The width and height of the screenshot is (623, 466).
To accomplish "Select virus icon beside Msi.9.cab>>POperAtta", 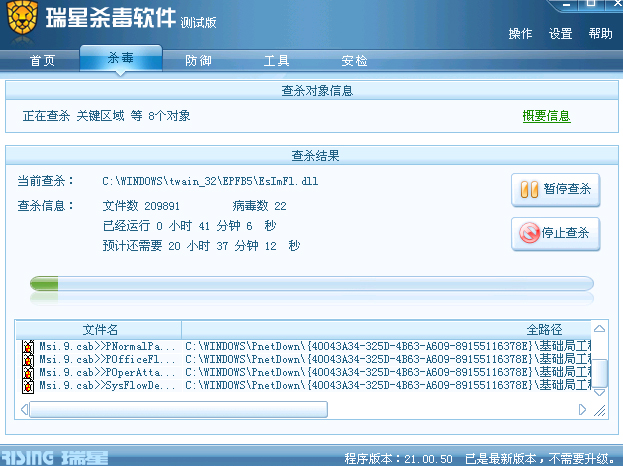I will tap(28, 373).
